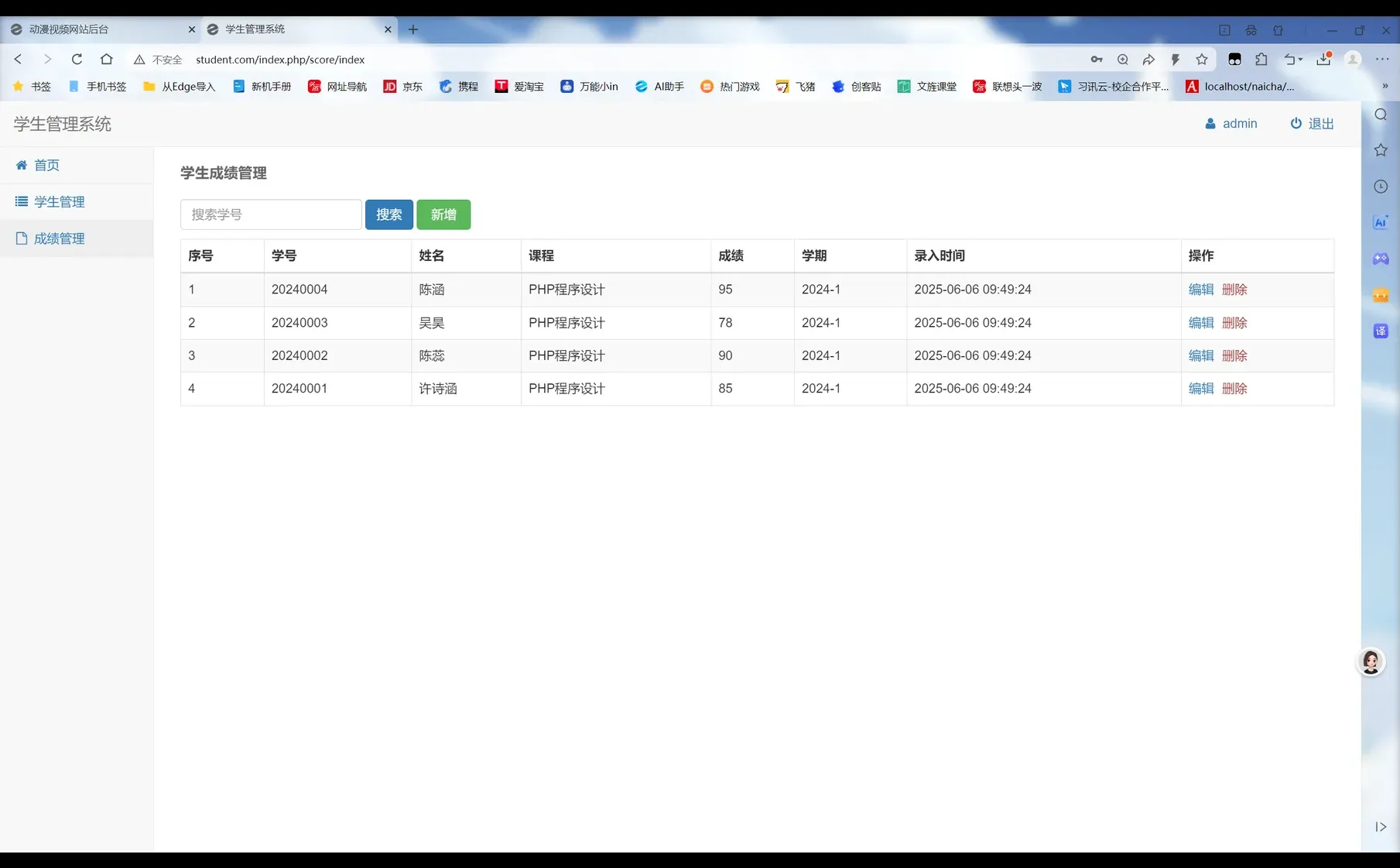The height and width of the screenshot is (868, 1400).
Task: Open the 首页 home icon in sidebar
Action: (x=22, y=165)
